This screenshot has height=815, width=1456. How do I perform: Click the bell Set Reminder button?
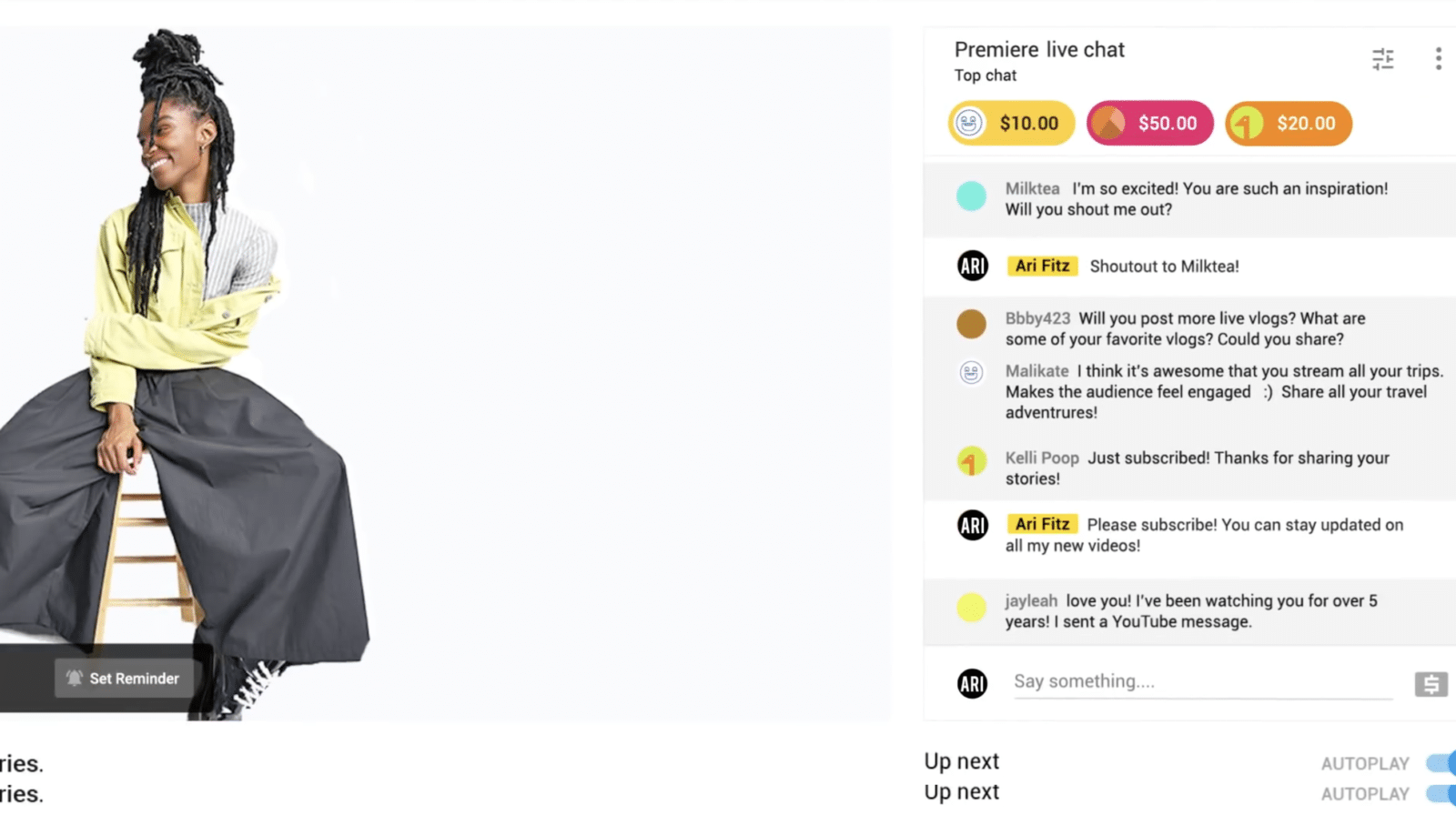tap(124, 679)
